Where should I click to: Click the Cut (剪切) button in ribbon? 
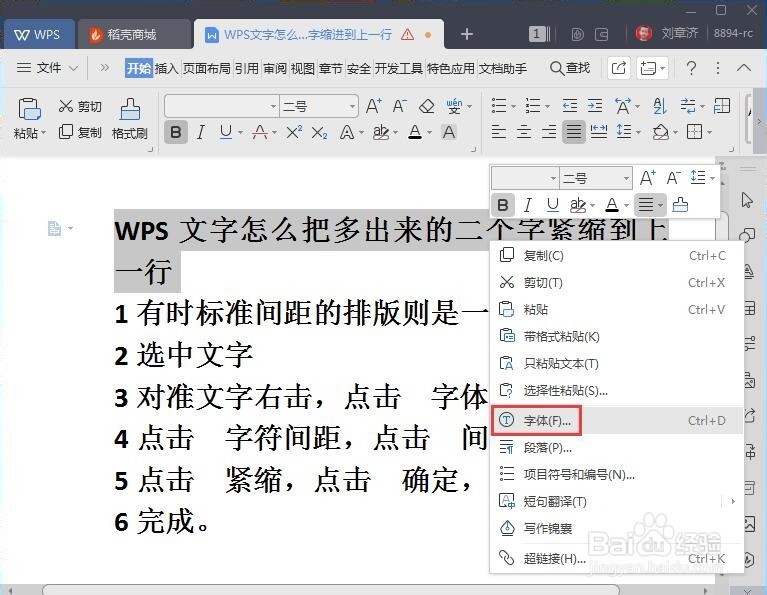tap(80, 106)
